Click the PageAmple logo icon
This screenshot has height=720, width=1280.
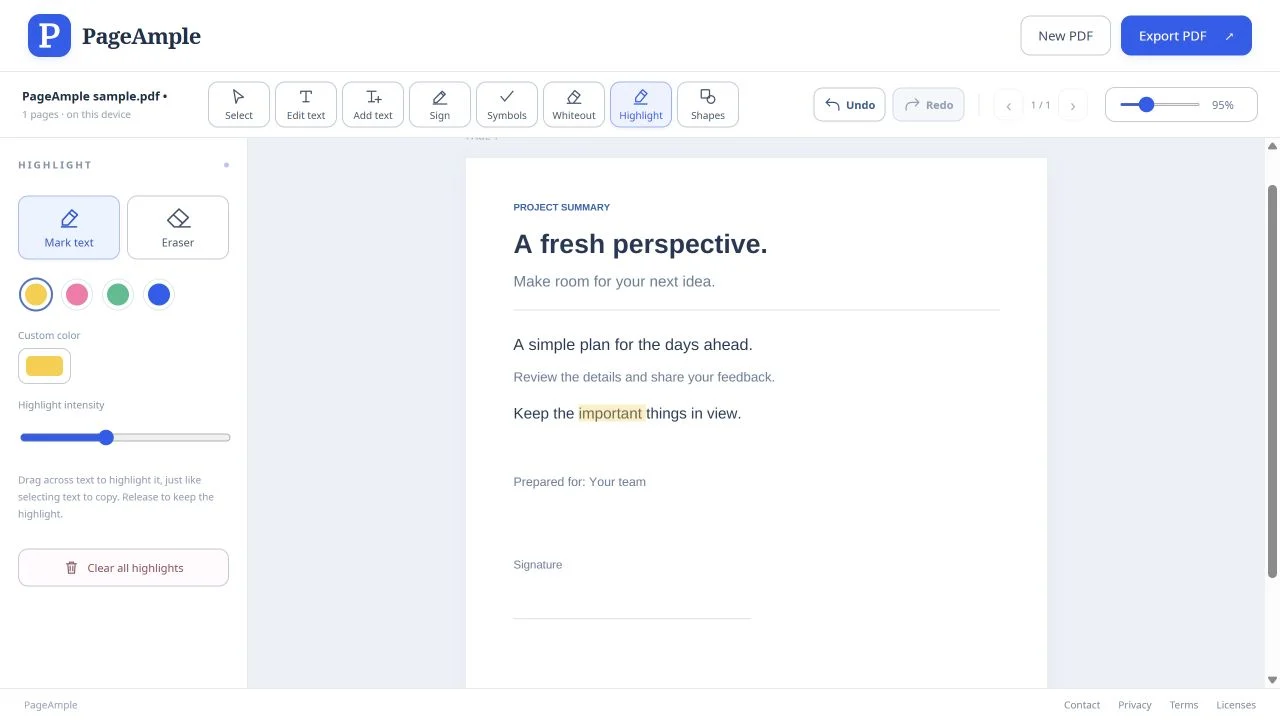pyautogui.click(x=49, y=36)
